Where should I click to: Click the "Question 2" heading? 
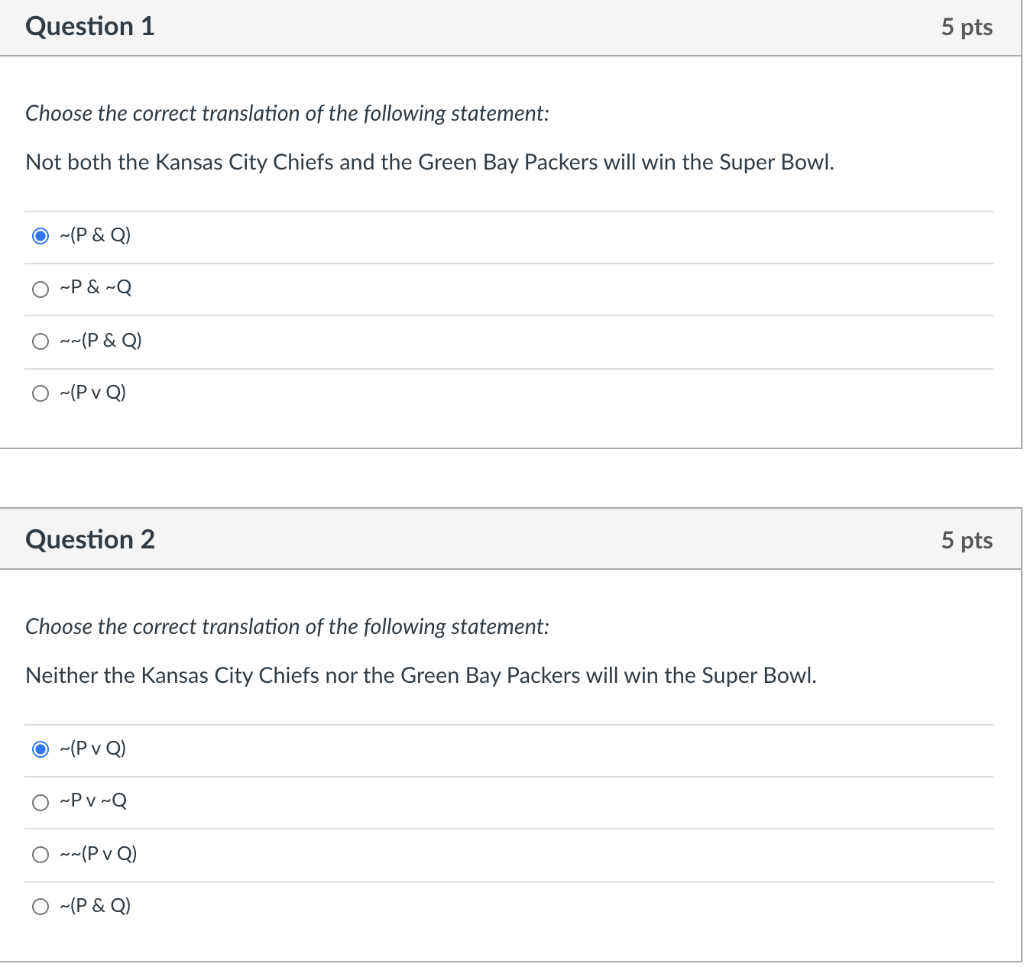[x=90, y=539]
